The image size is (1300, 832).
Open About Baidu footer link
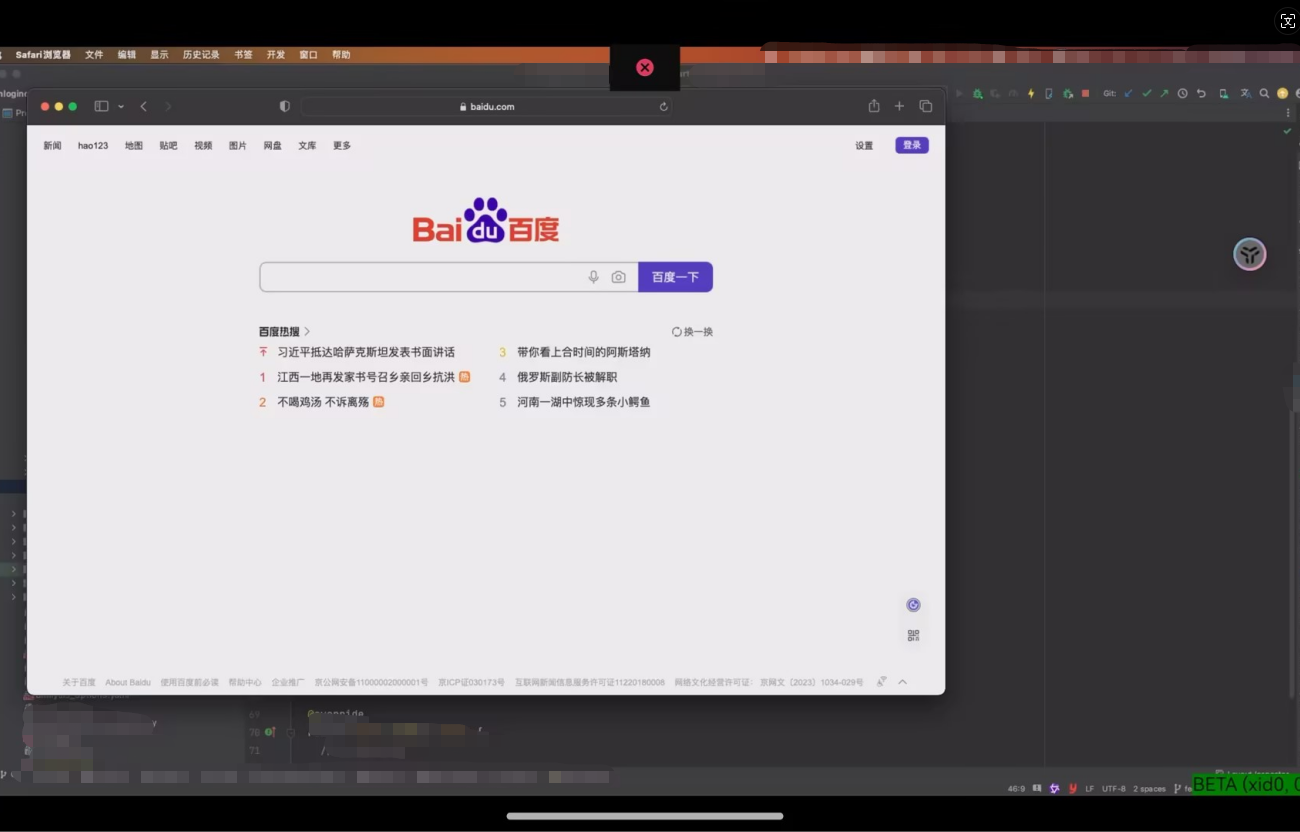coord(128,682)
